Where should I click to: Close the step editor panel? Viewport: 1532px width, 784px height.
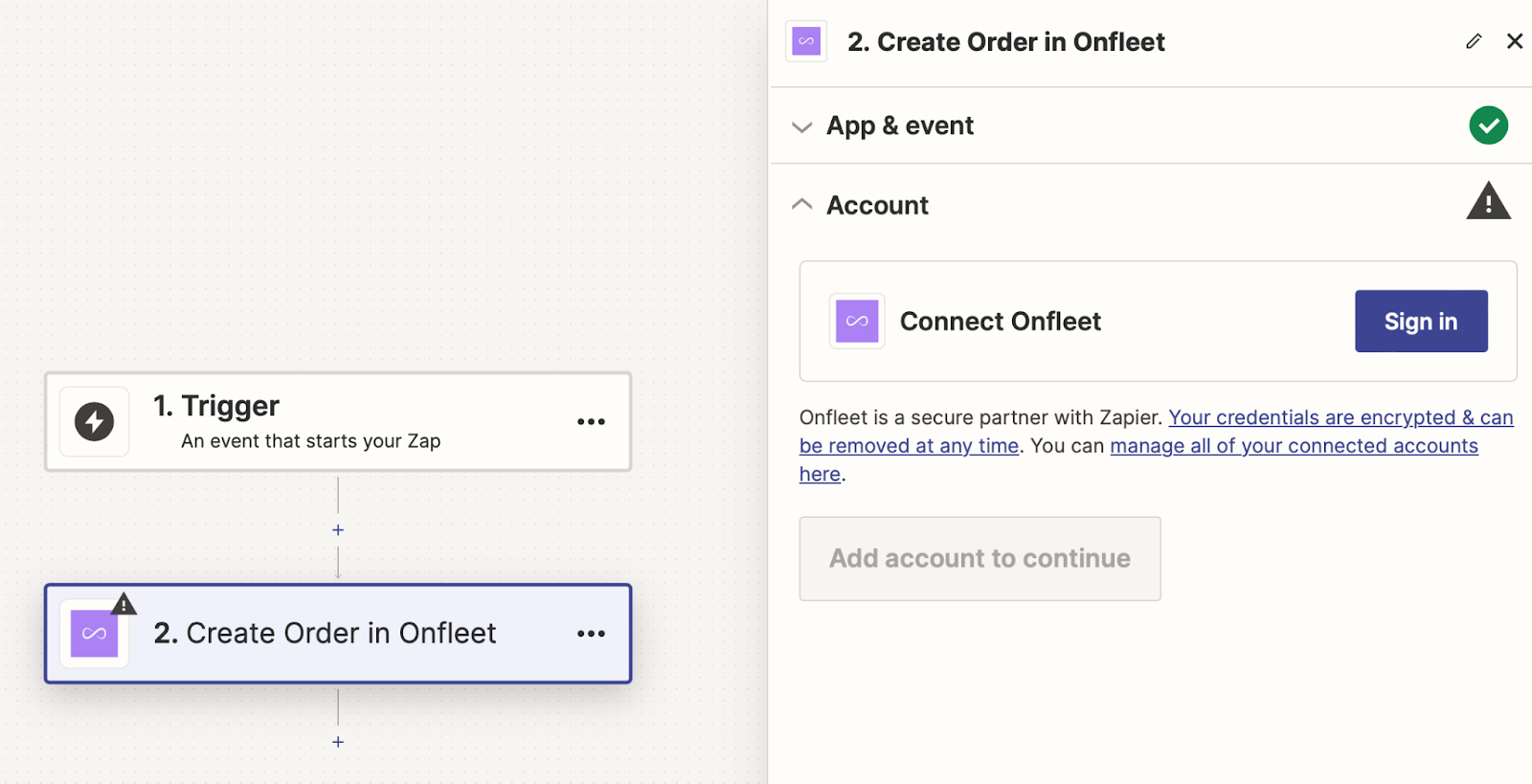pos(1515,41)
